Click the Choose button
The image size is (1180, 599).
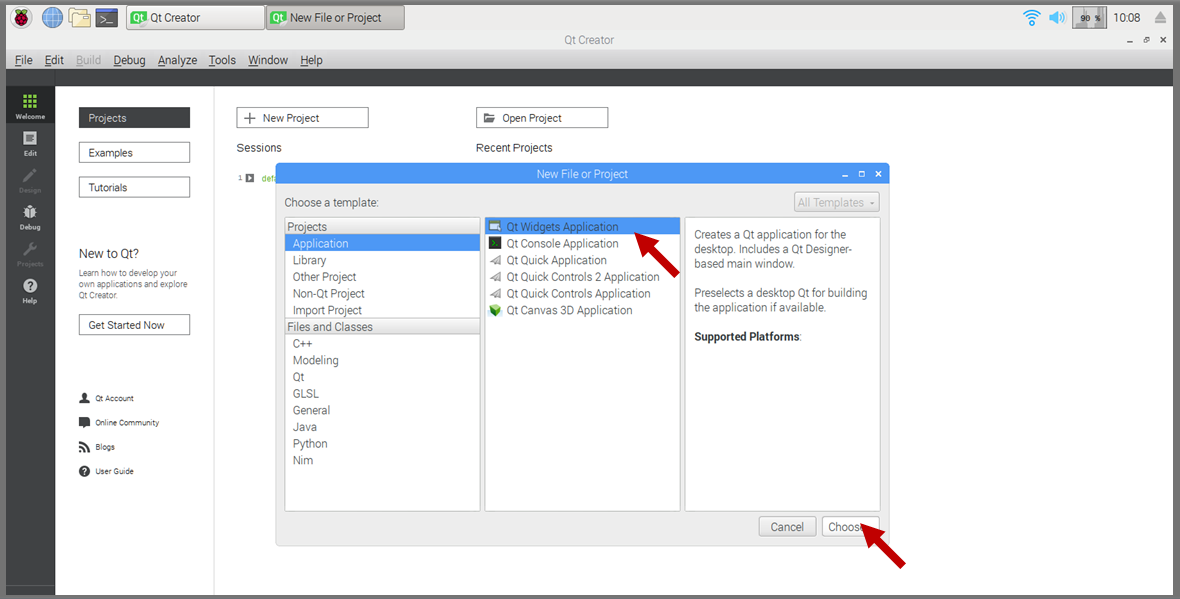850,527
